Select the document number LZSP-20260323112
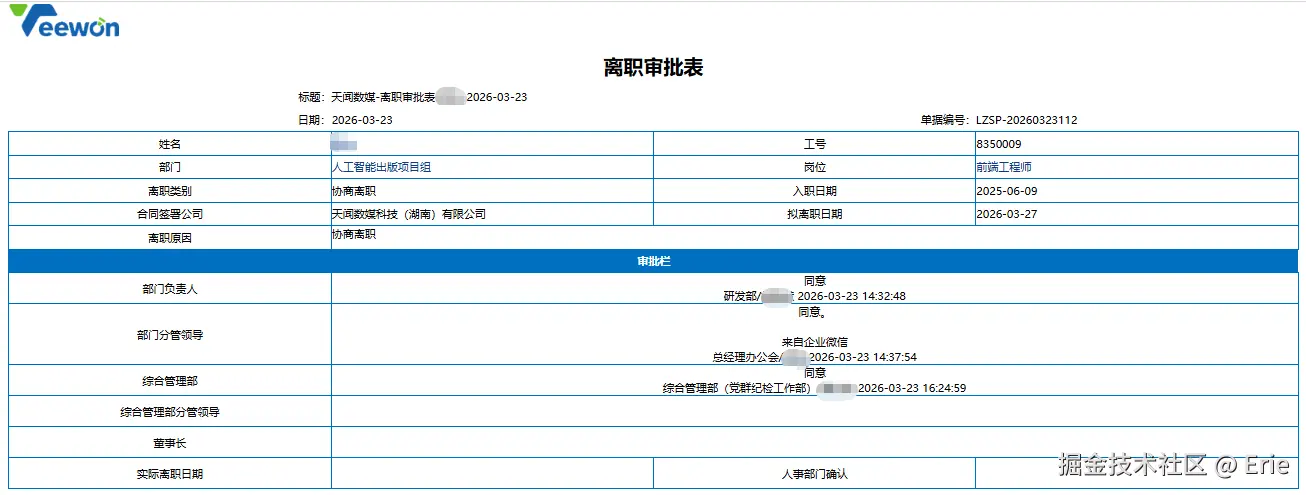Image resolution: width=1306 pixels, height=495 pixels. tap(1026, 120)
